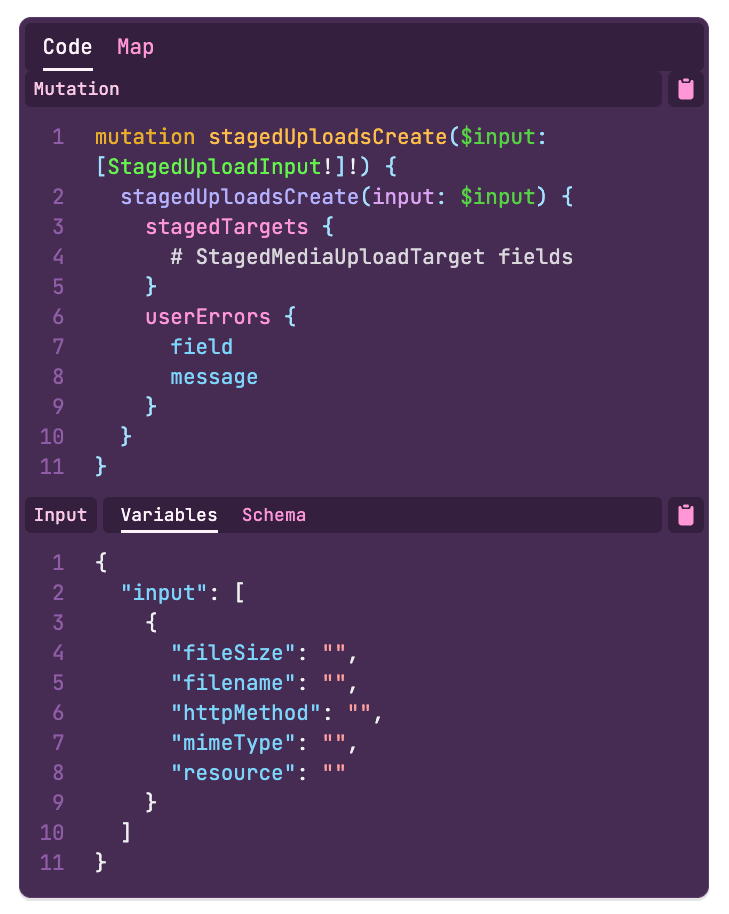Click the StagedMediaUploadTarget fields comment
Image resolution: width=729 pixels, height=914 pixels.
[x=372, y=257]
